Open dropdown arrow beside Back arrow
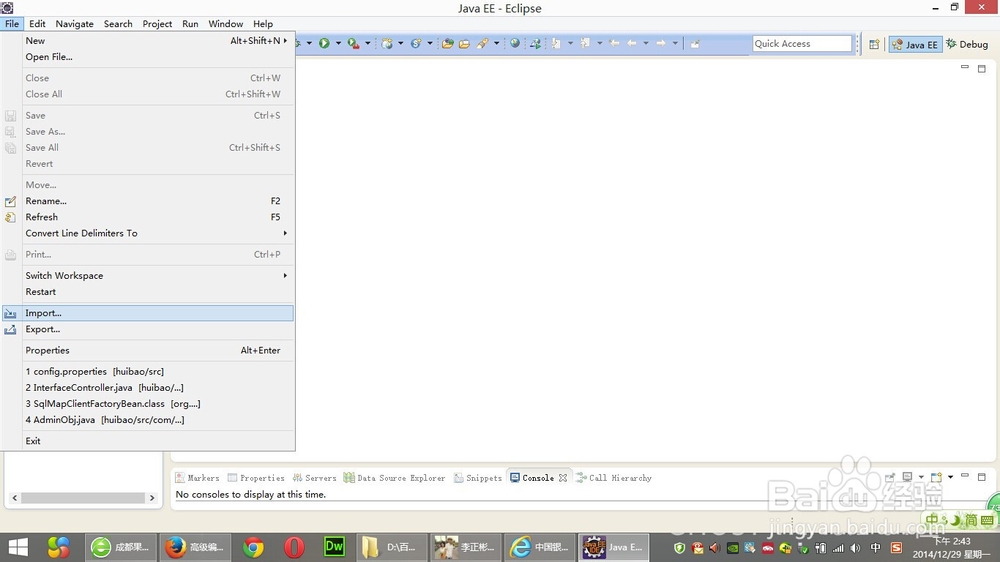This screenshot has width=1000, height=562. click(645, 43)
